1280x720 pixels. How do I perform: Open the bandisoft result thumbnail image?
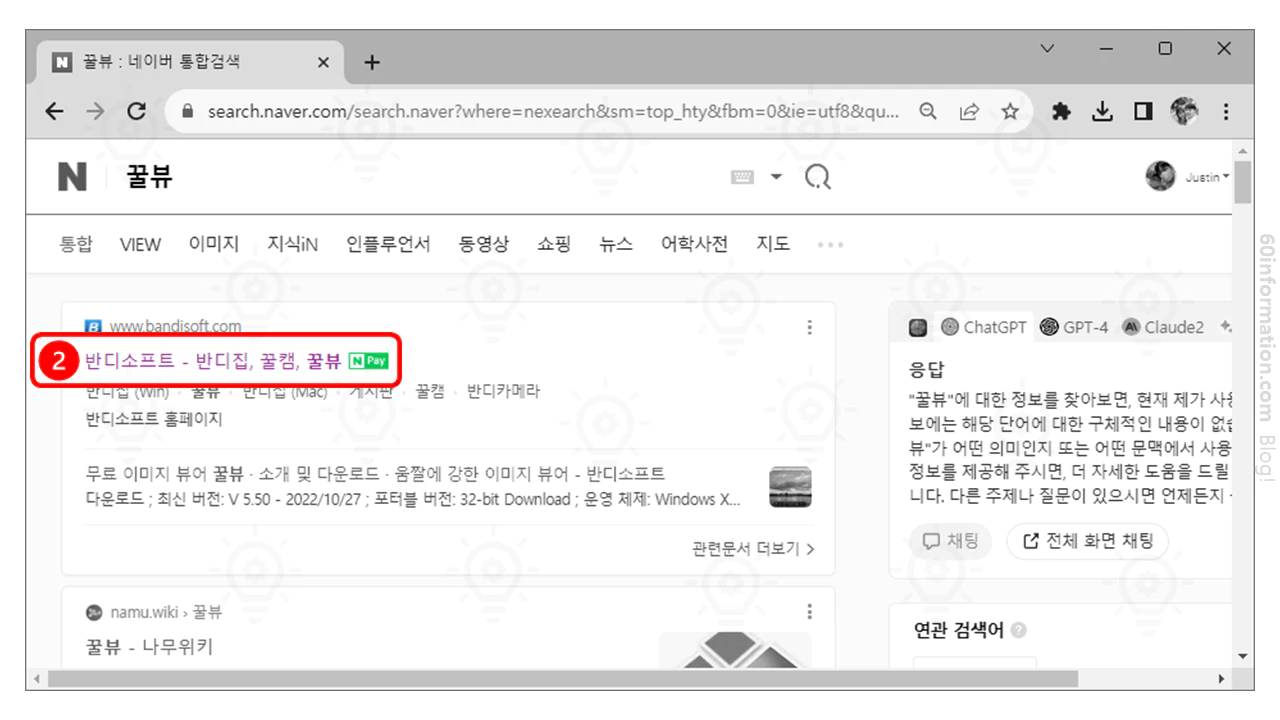[x=790, y=487]
